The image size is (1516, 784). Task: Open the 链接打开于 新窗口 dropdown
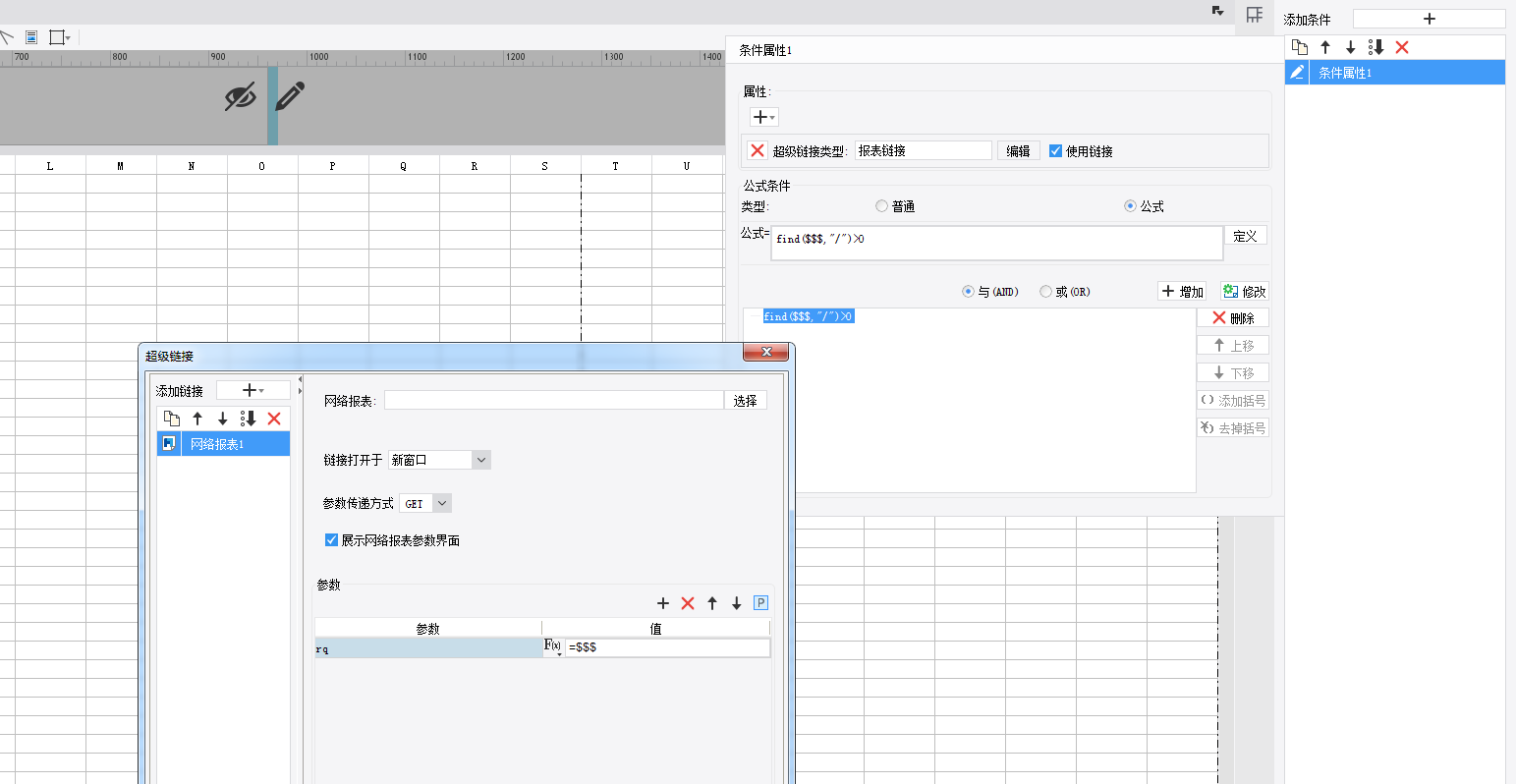click(x=480, y=460)
